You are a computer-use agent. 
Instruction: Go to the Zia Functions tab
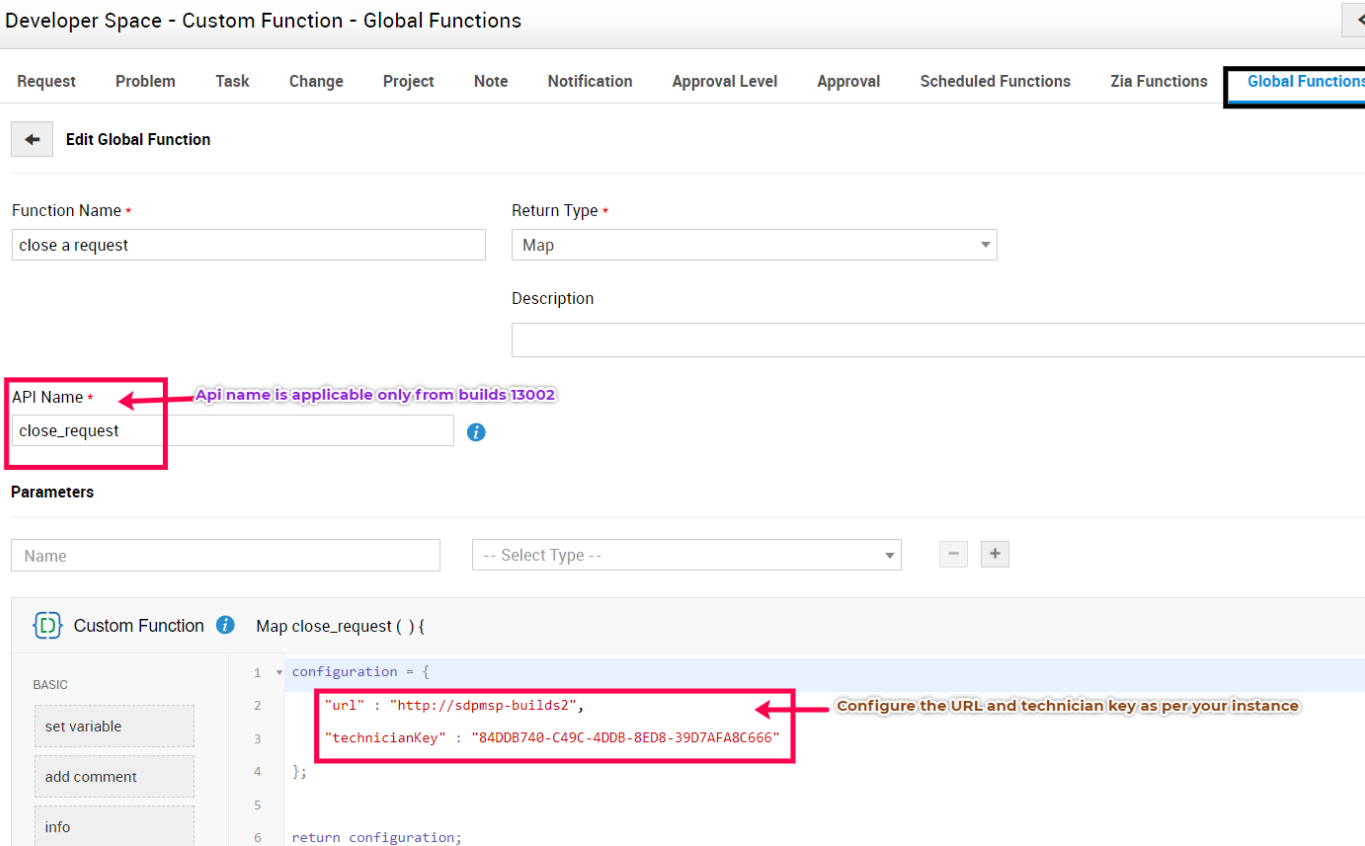[1158, 82]
